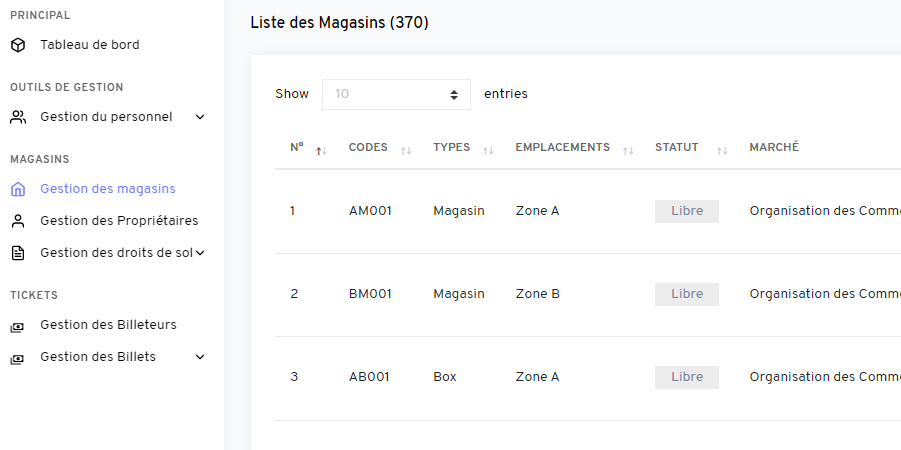Expand the Gestion des droits de sol chevron
The height and width of the screenshot is (450, 901).
point(200,253)
